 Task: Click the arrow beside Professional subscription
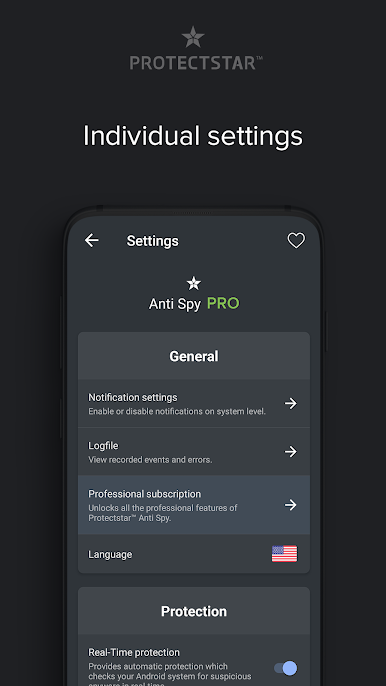291,505
